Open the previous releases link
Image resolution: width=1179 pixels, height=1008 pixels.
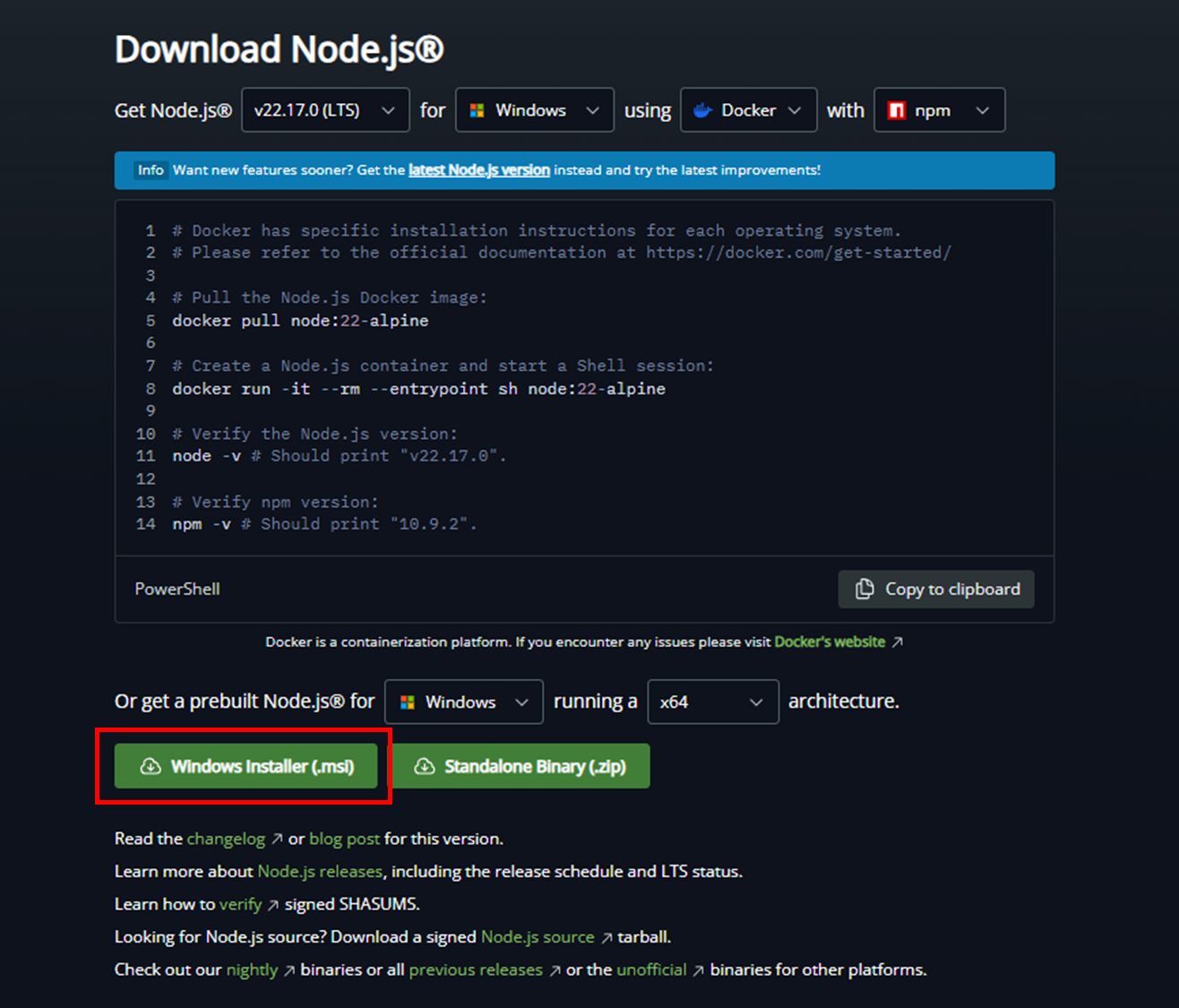click(476, 969)
